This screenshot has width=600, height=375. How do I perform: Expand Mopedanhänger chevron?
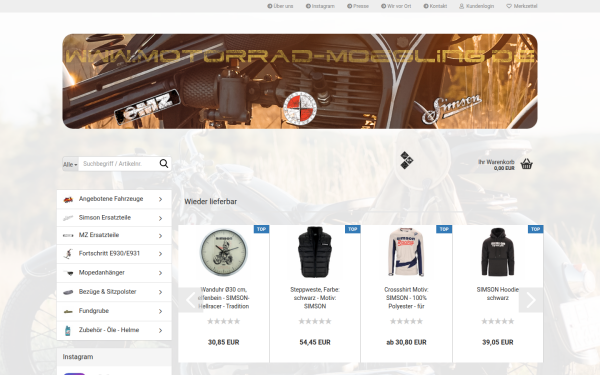point(160,273)
